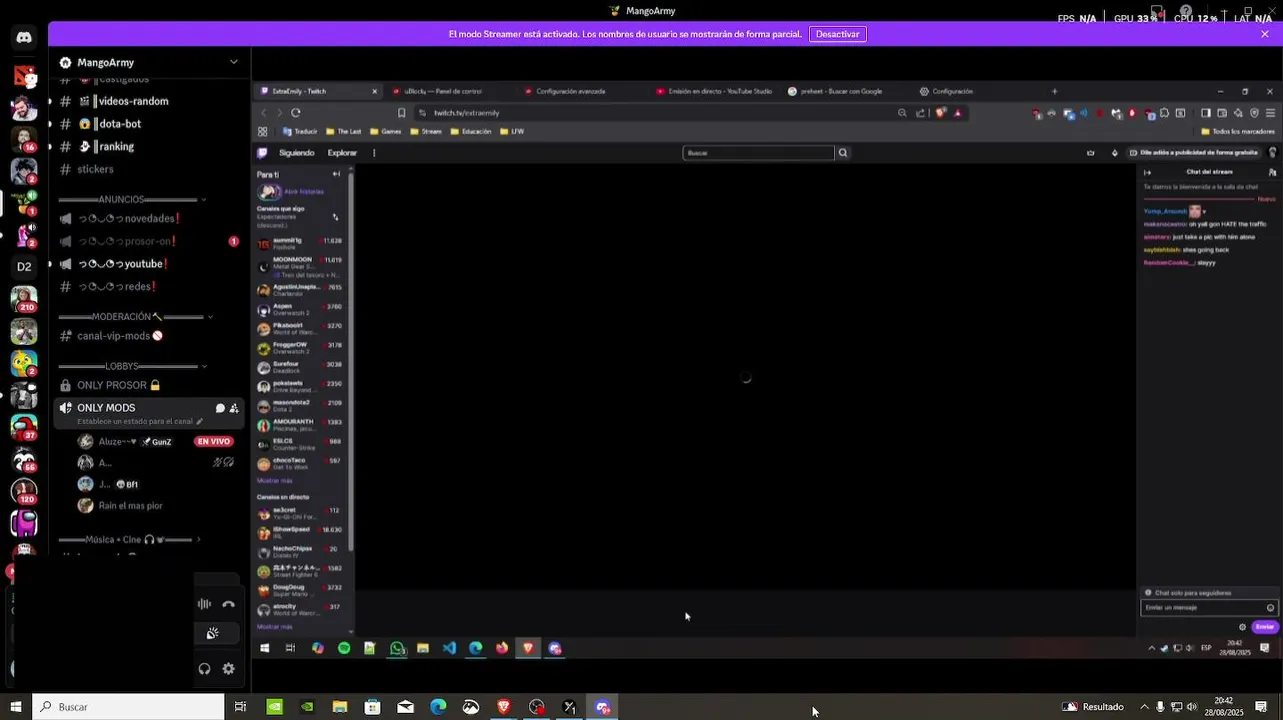Open the youtube announcement channel
The height and width of the screenshot is (720, 1283).
pos(148,264)
